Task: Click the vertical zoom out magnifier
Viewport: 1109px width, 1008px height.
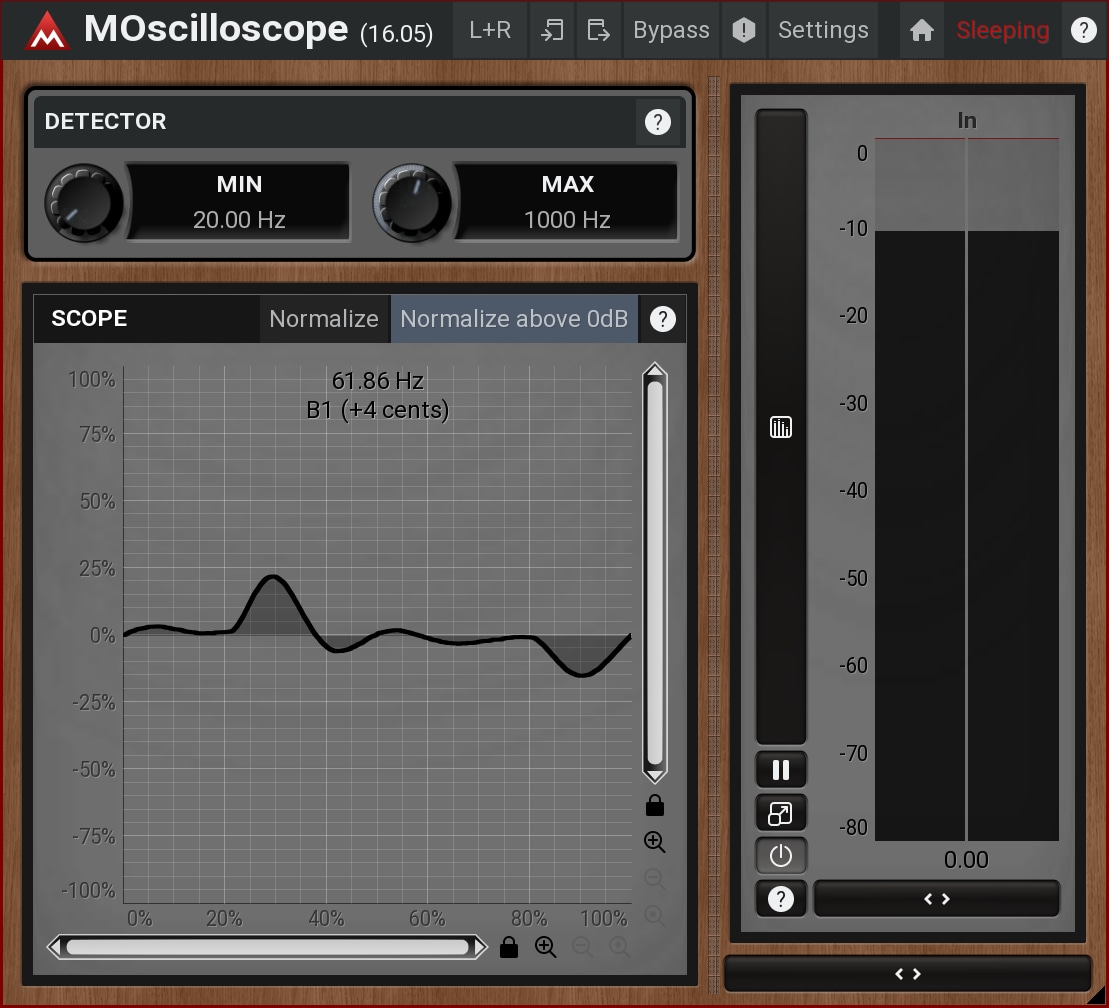Action: (x=655, y=878)
